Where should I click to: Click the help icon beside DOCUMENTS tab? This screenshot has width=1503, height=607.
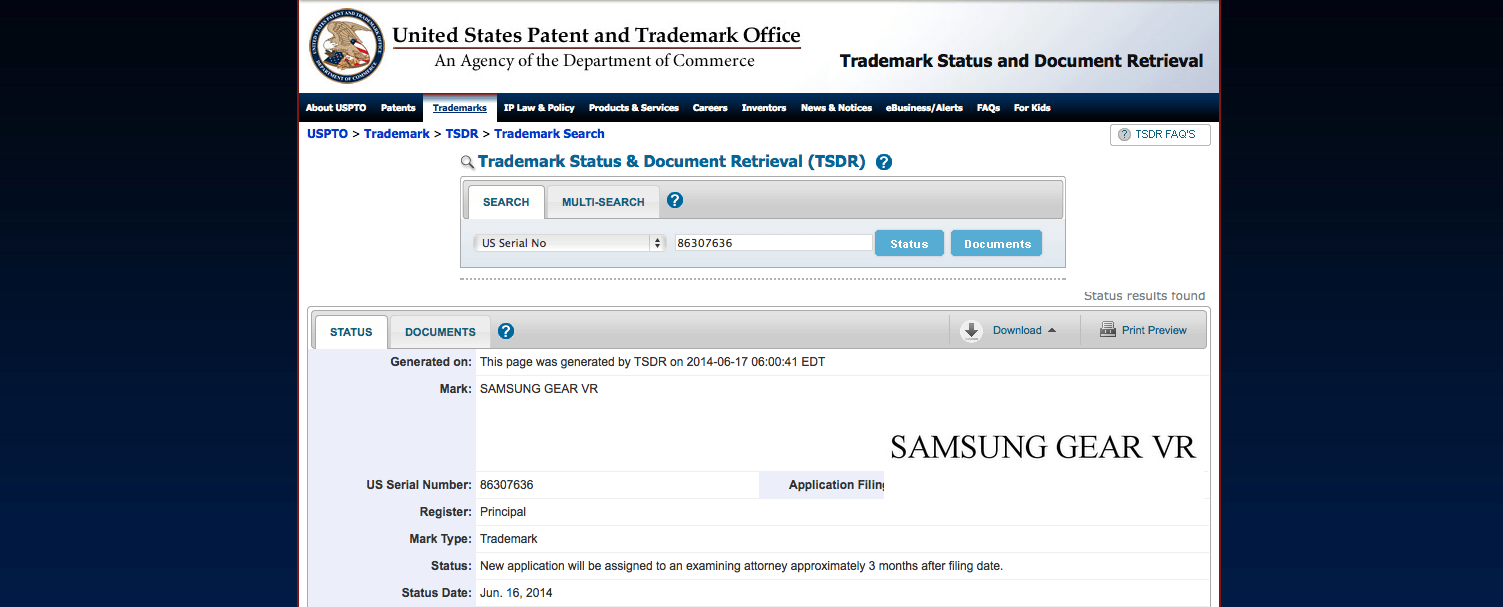(x=506, y=331)
